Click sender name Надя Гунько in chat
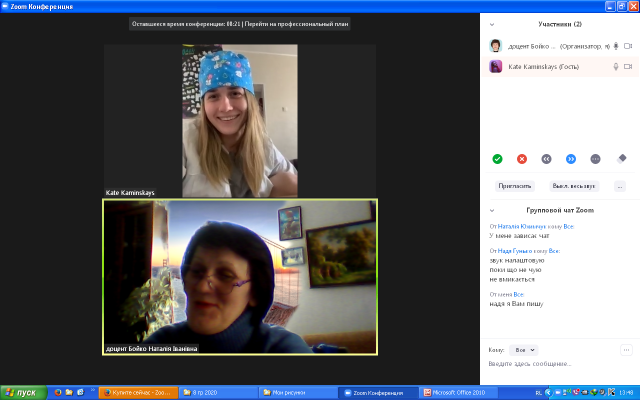The image size is (640, 400). point(515,251)
